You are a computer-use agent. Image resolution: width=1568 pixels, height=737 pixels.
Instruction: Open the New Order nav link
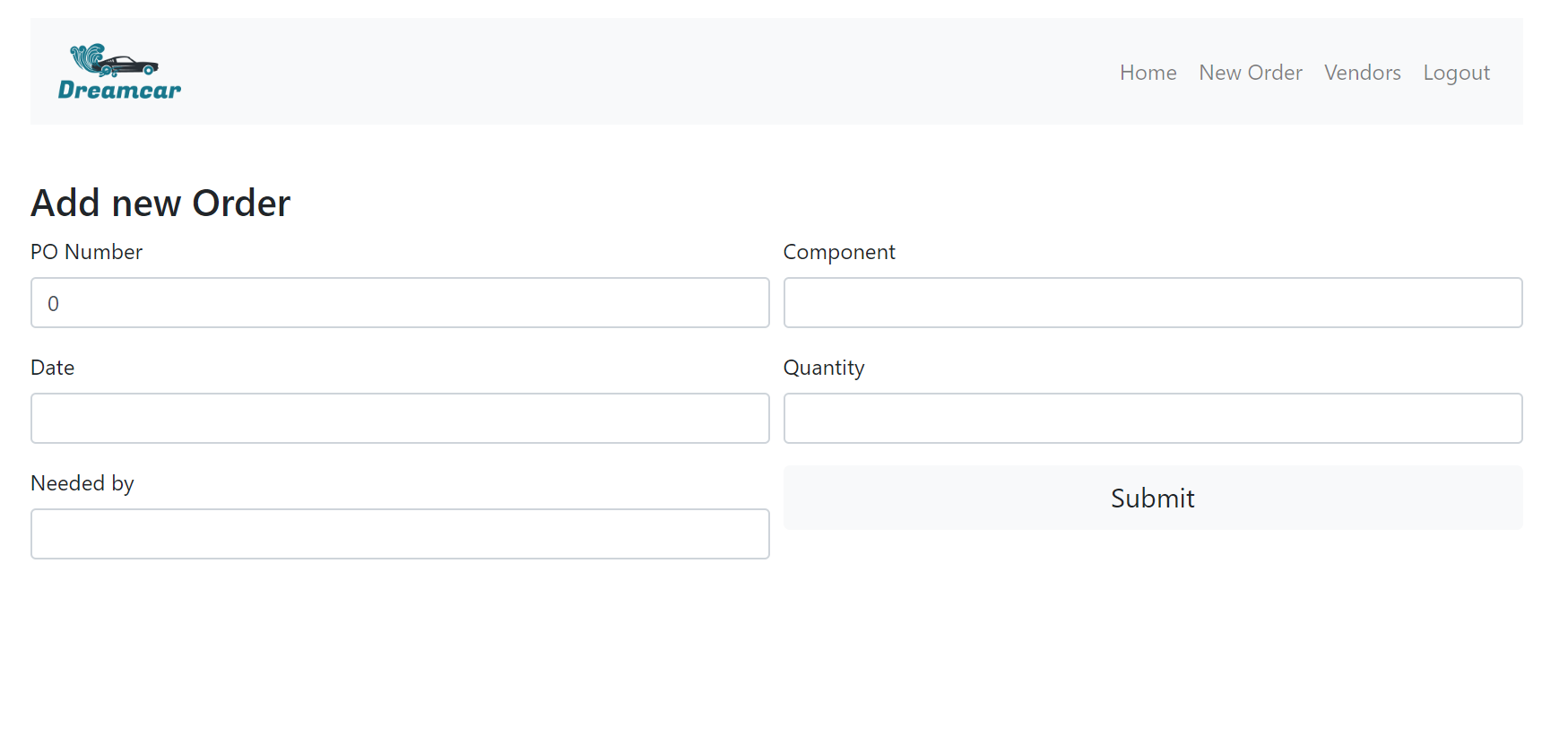1250,73
